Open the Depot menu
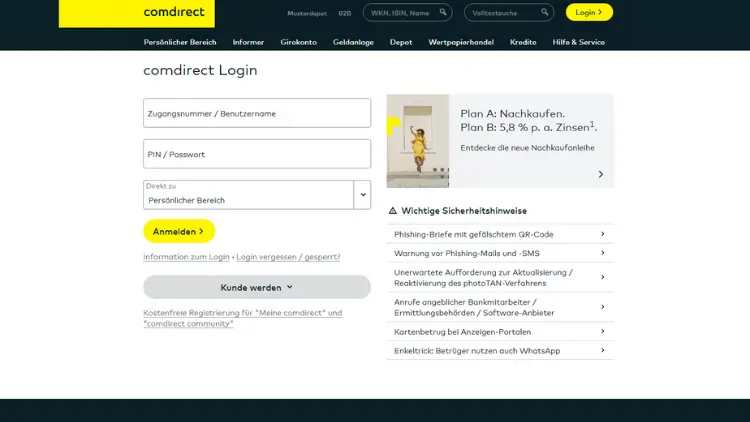The width and height of the screenshot is (750, 422). click(x=401, y=42)
